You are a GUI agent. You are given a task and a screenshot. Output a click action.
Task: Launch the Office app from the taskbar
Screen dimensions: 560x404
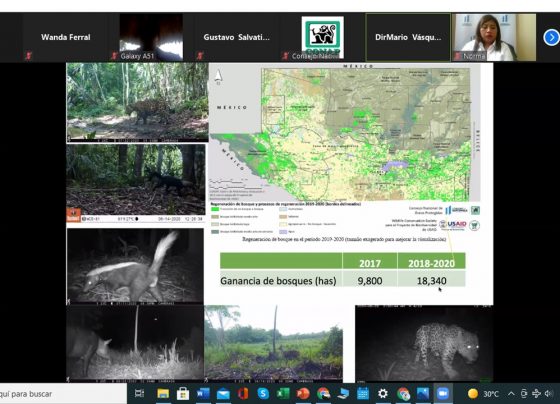coord(243,394)
